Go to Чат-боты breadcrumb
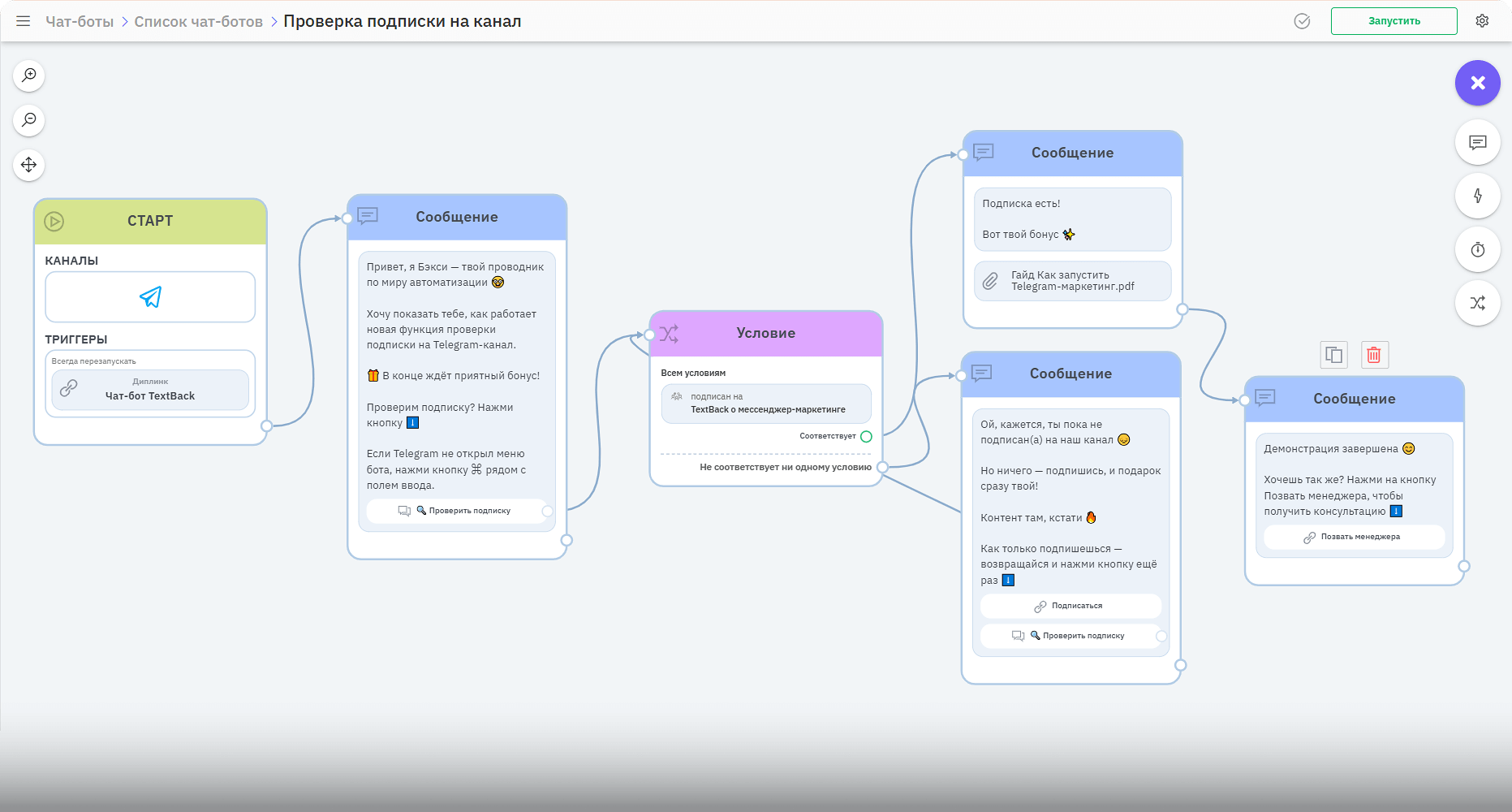This screenshot has height=812, width=1512. pyautogui.click(x=80, y=22)
